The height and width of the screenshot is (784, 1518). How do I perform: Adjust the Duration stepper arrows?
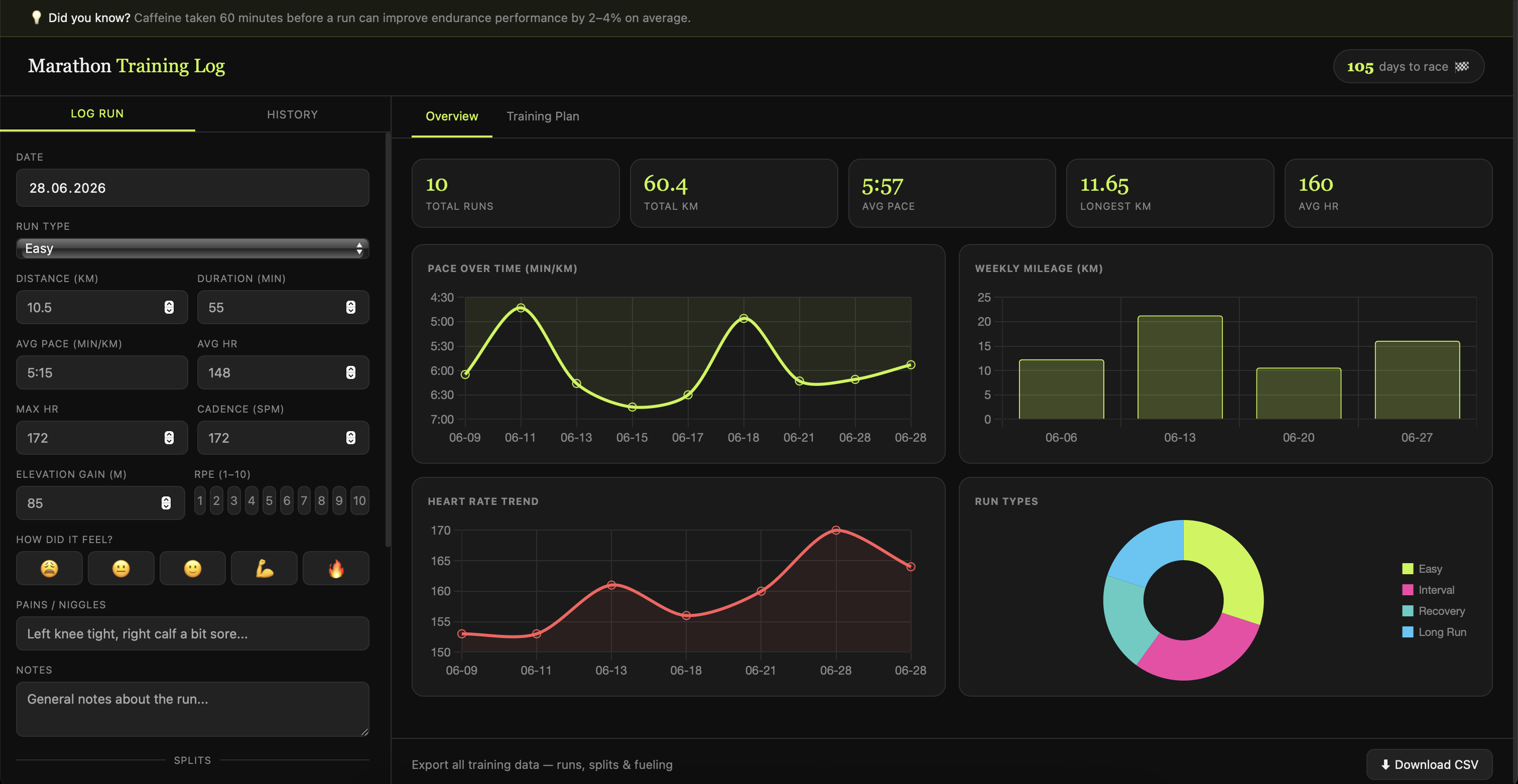pyautogui.click(x=350, y=308)
